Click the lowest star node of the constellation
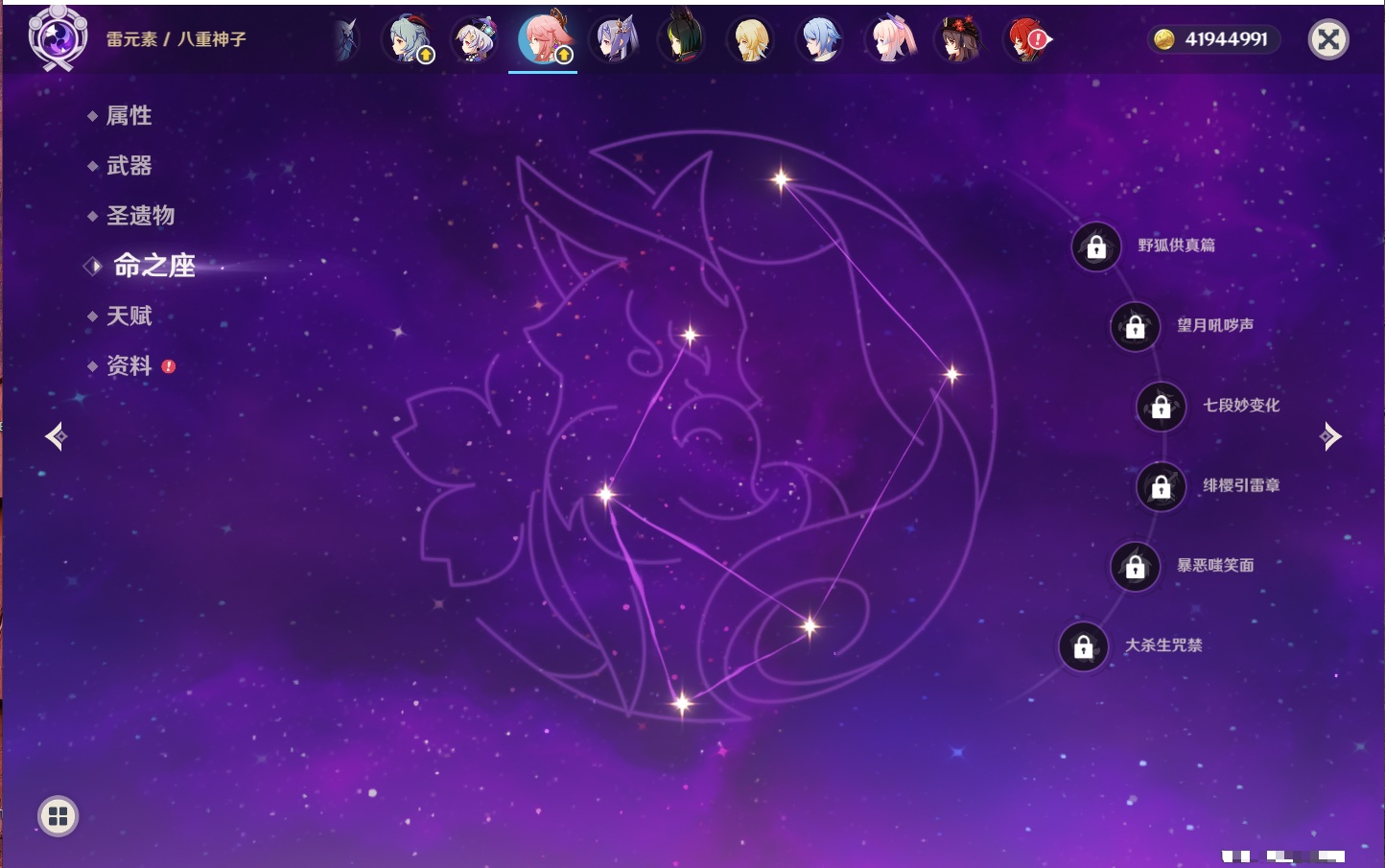Screen dimensions: 1385x868 [x=682, y=704]
